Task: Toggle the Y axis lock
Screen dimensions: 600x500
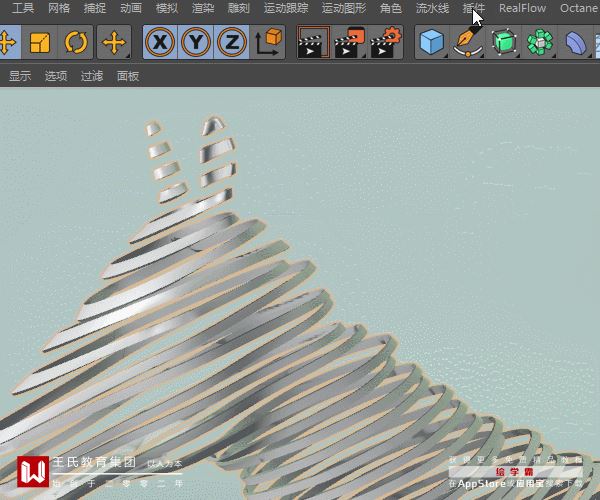Action: (x=196, y=42)
